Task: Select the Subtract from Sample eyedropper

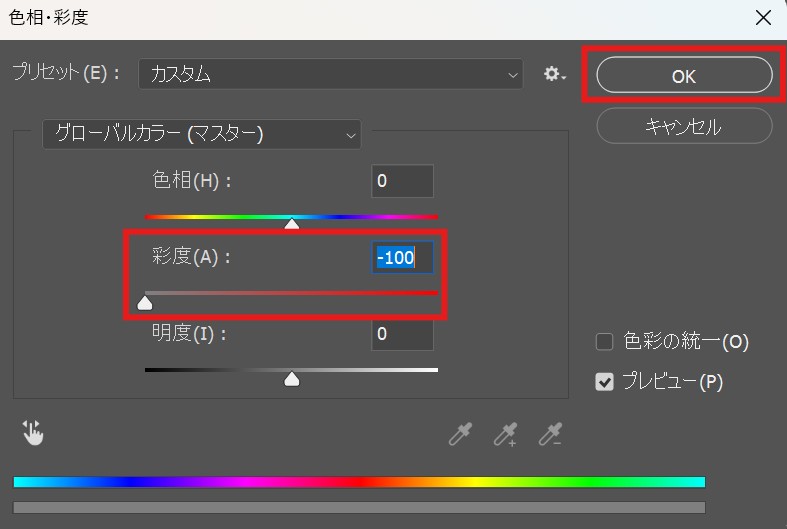Action: click(x=550, y=434)
